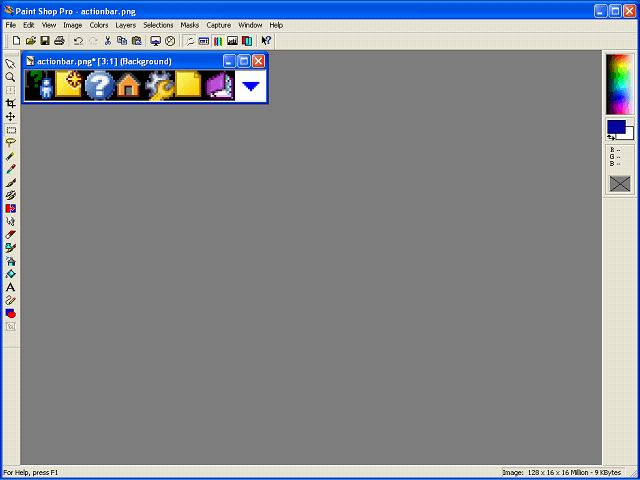Open the Window menu

pos(250,25)
